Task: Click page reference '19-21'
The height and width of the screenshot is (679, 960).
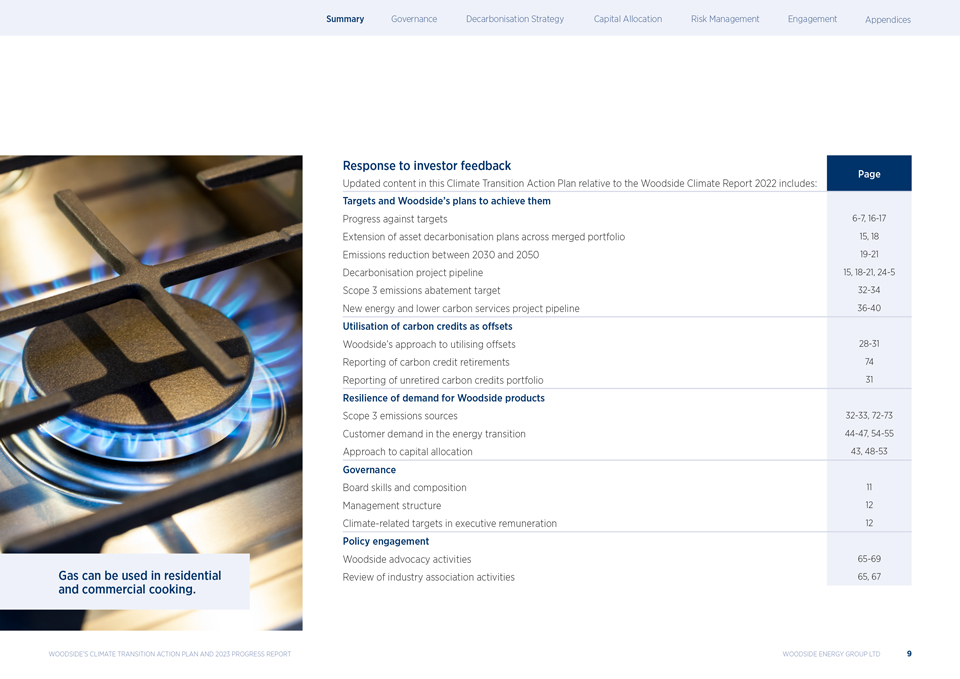Action: coord(869,253)
